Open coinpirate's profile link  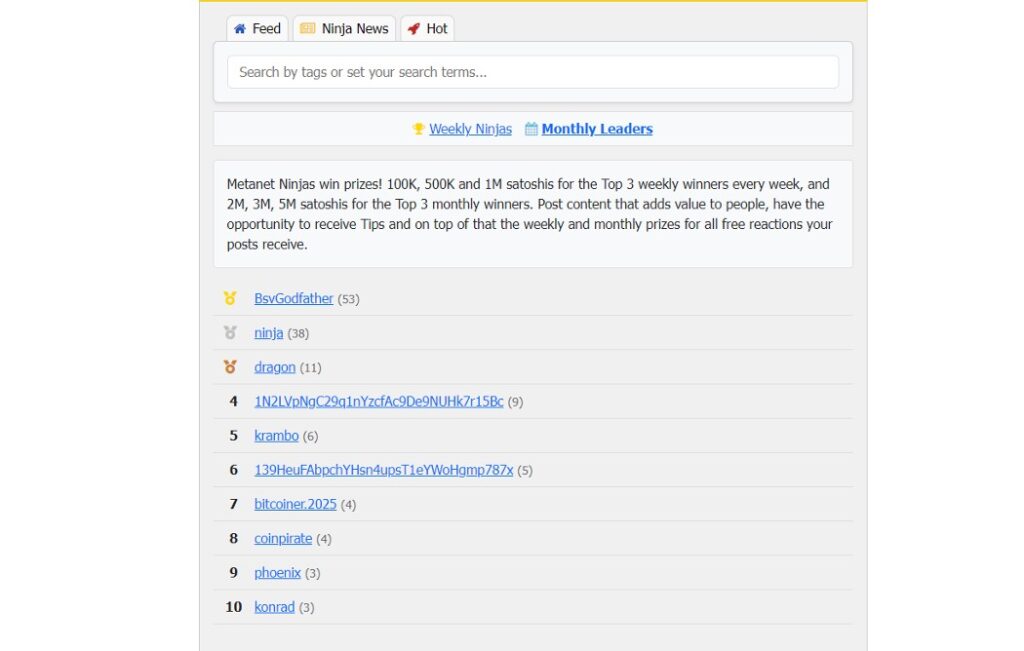click(x=283, y=538)
